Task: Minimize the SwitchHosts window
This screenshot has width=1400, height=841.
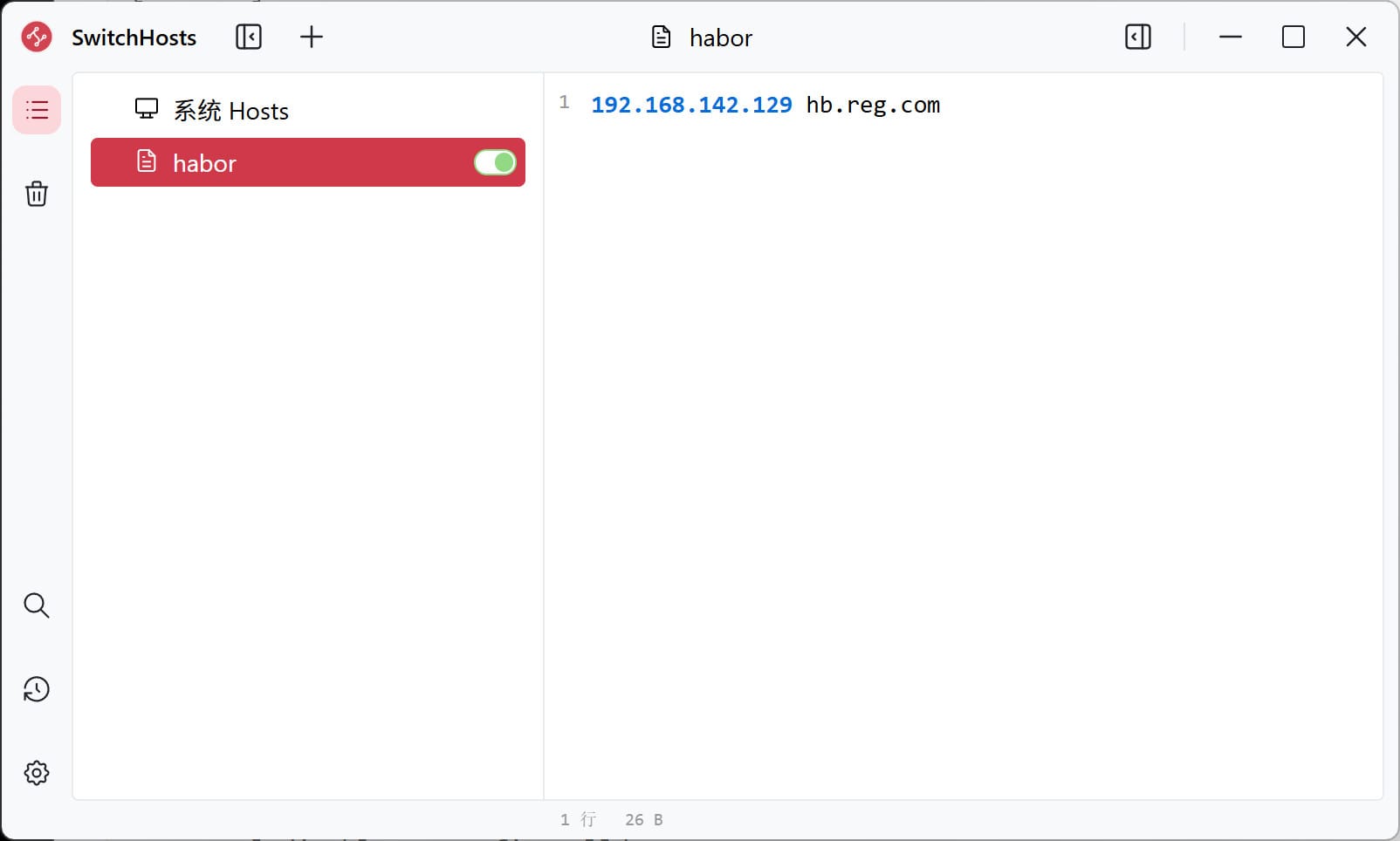Action: [1231, 37]
